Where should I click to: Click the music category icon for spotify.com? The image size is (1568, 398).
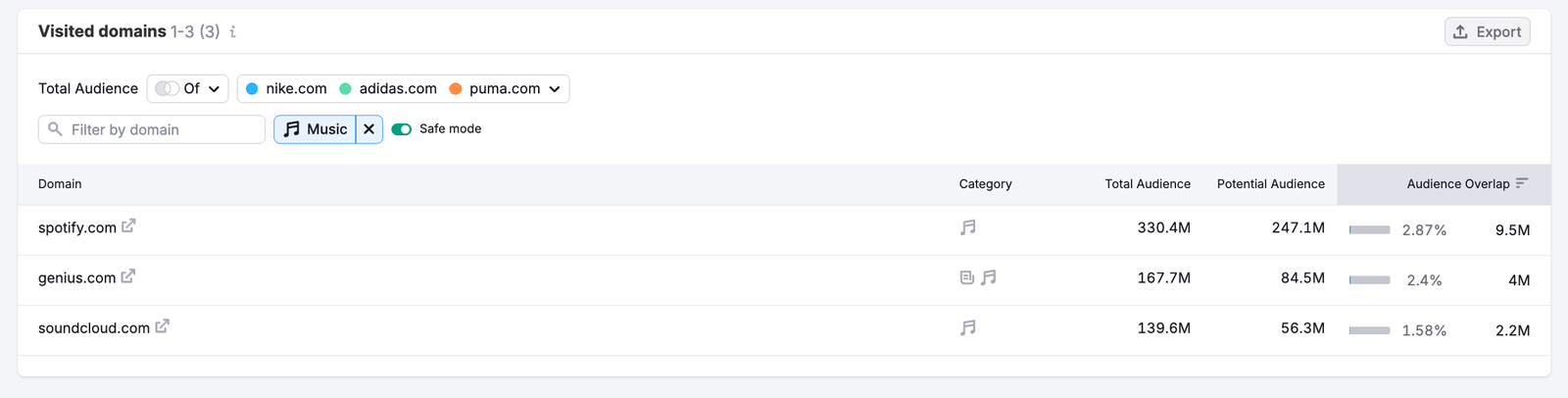point(968,227)
